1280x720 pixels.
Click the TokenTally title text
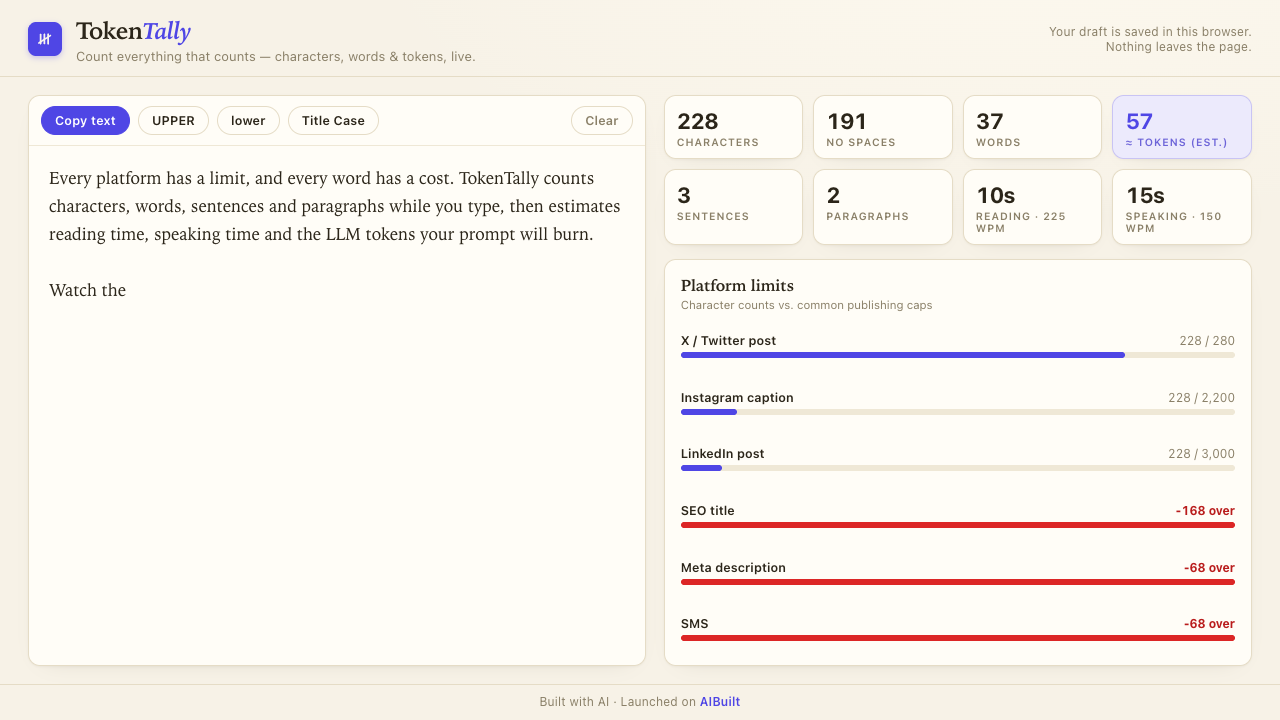[x=133, y=32]
